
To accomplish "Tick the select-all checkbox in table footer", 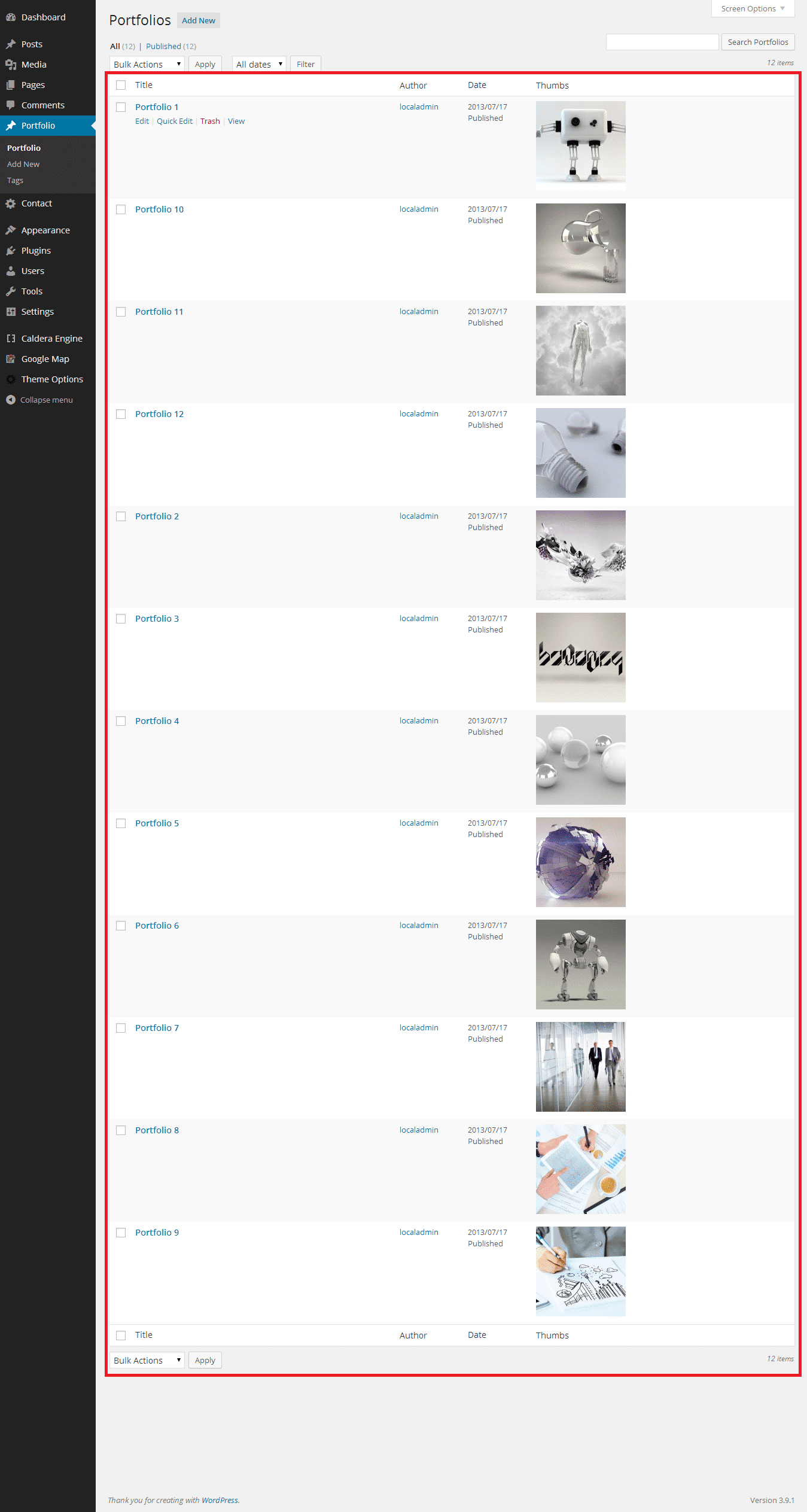I will point(121,1335).
